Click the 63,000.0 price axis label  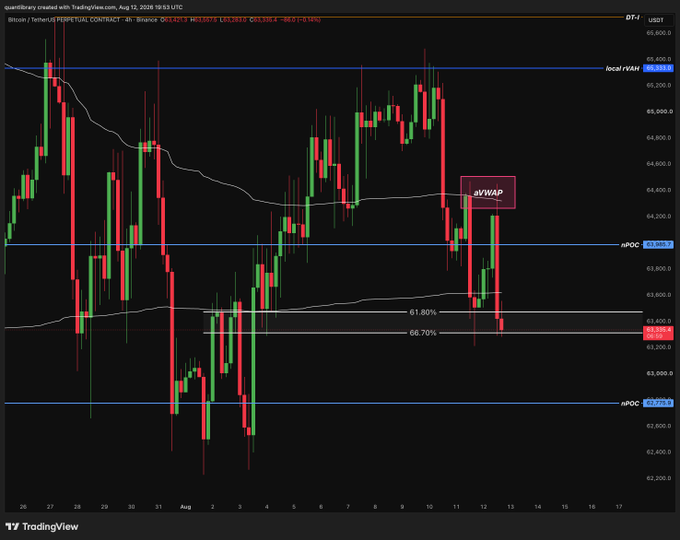658,373
